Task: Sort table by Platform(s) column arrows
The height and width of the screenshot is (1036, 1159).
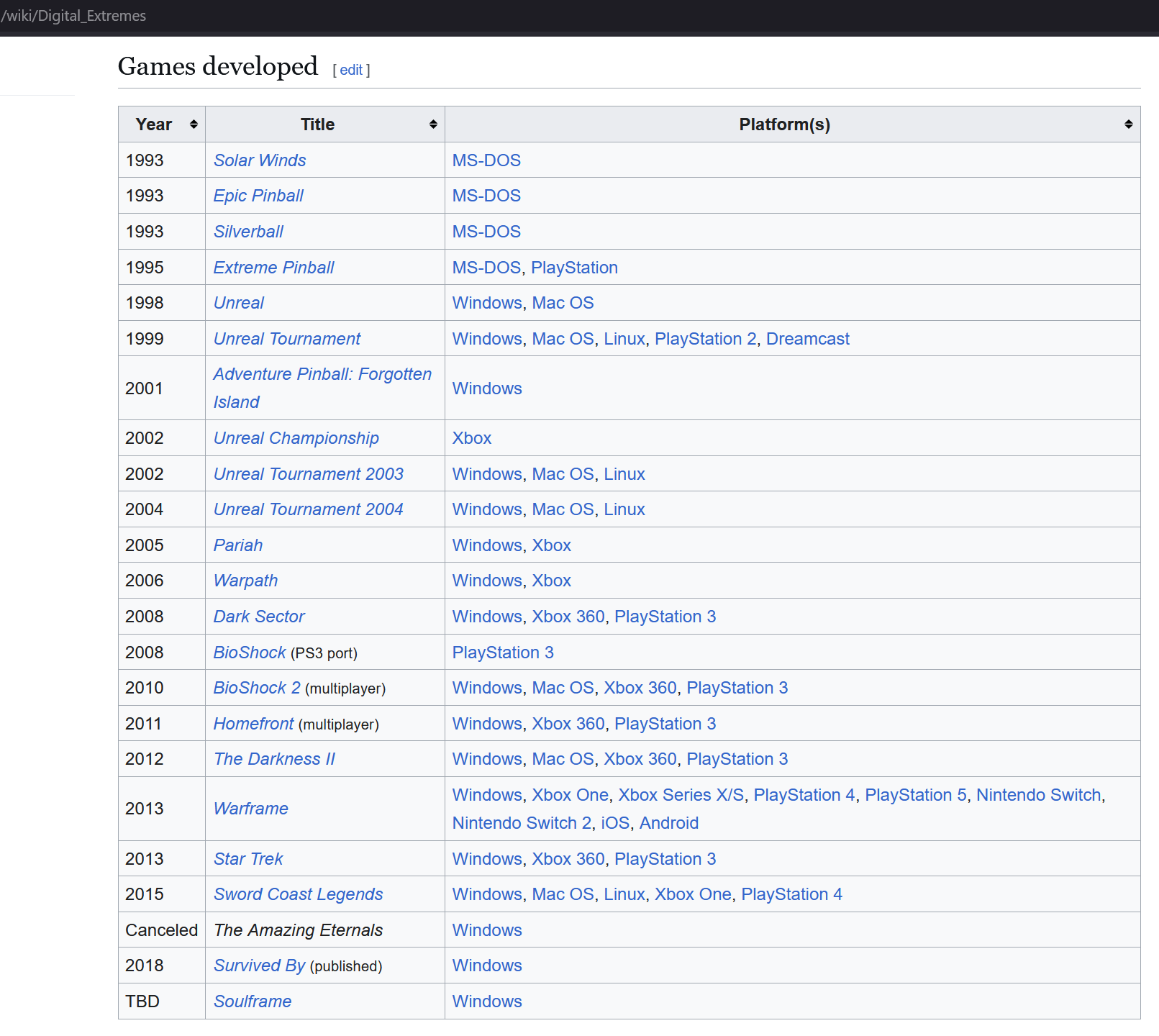Action: (x=1129, y=124)
